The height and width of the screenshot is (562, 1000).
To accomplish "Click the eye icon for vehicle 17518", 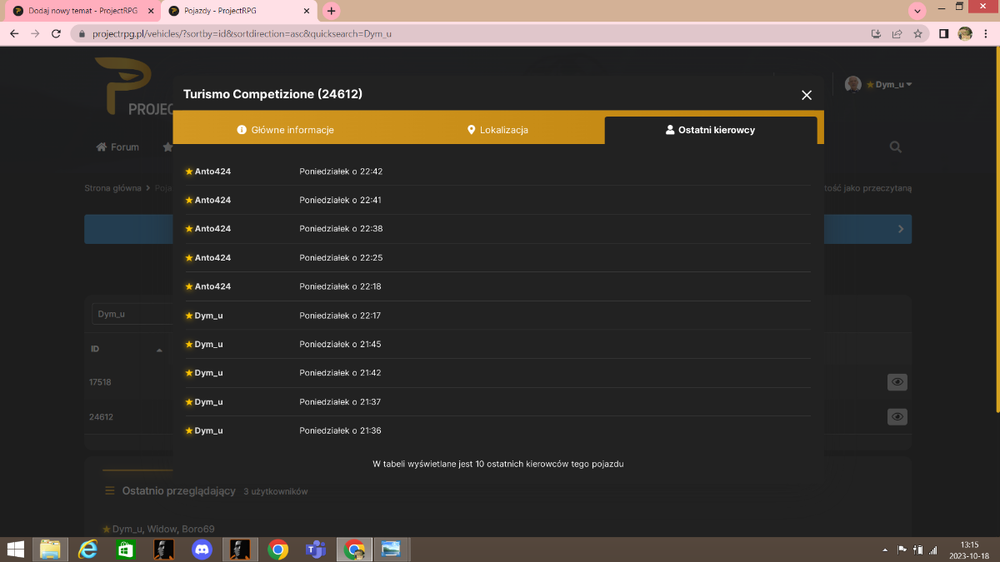I will coord(897,382).
